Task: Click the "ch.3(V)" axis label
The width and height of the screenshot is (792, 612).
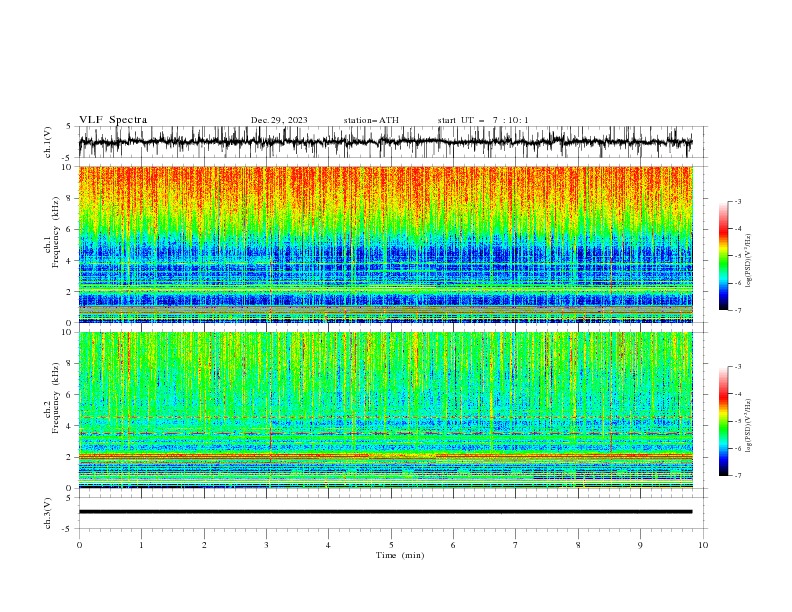Action: pos(48,513)
